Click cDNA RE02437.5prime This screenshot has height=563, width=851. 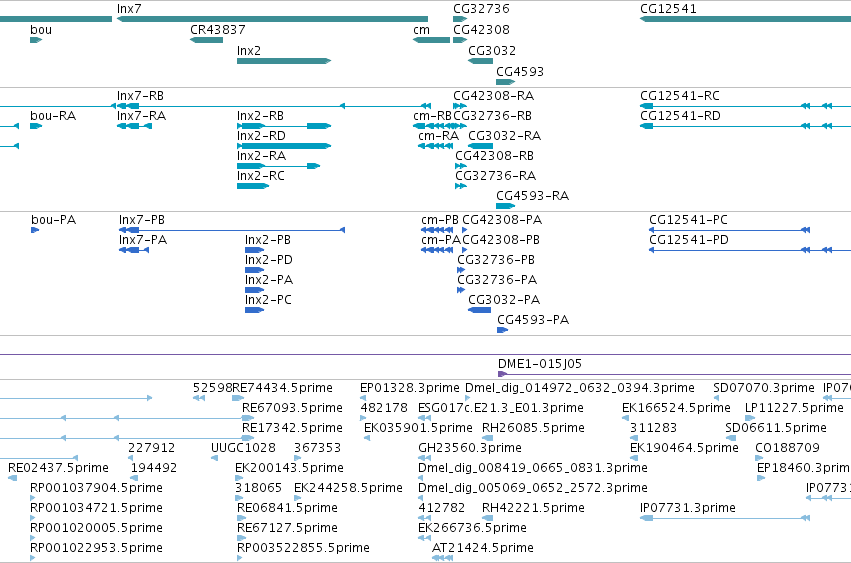(58, 468)
